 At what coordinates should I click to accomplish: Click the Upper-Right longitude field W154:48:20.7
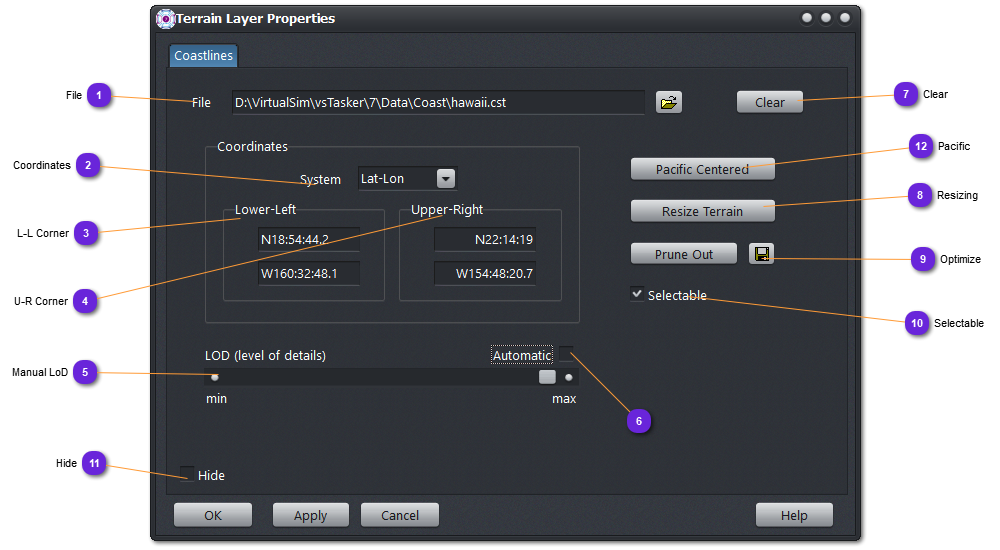[485, 273]
